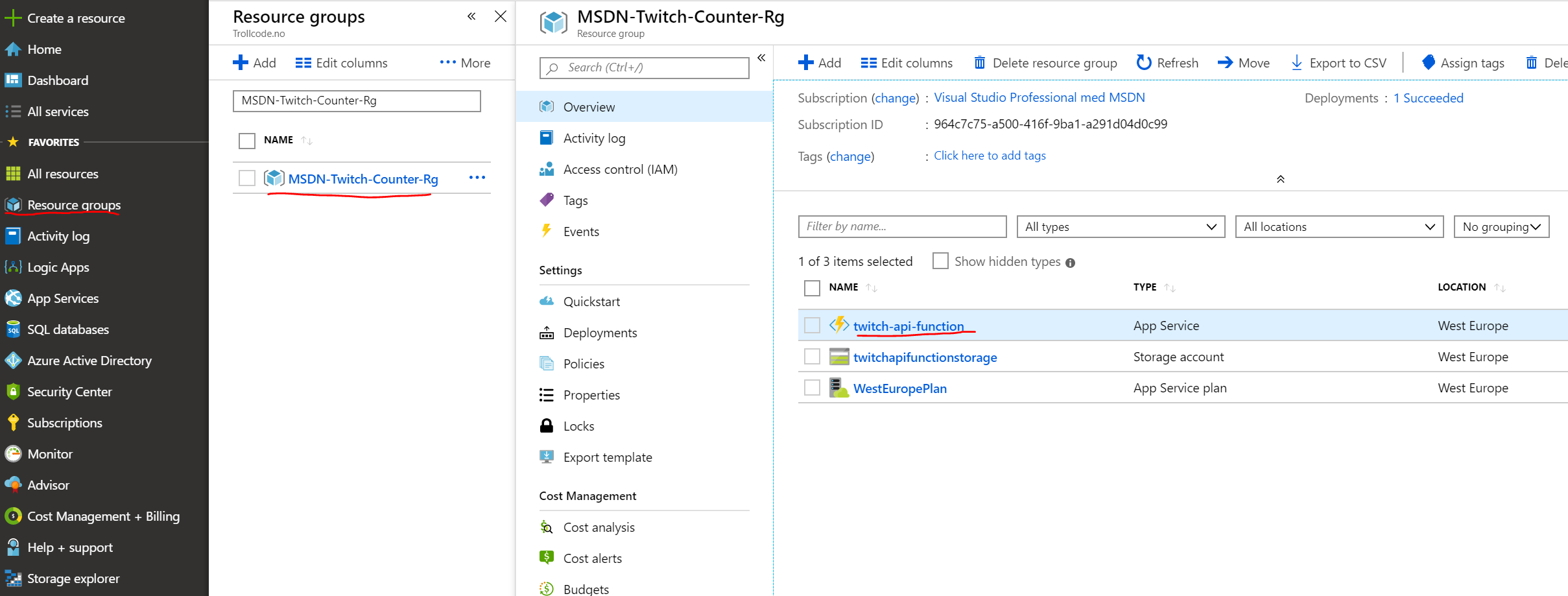Click Visual Studio Professional med MSDN subscription link
1568x596 pixels.
tap(1039, 97)
